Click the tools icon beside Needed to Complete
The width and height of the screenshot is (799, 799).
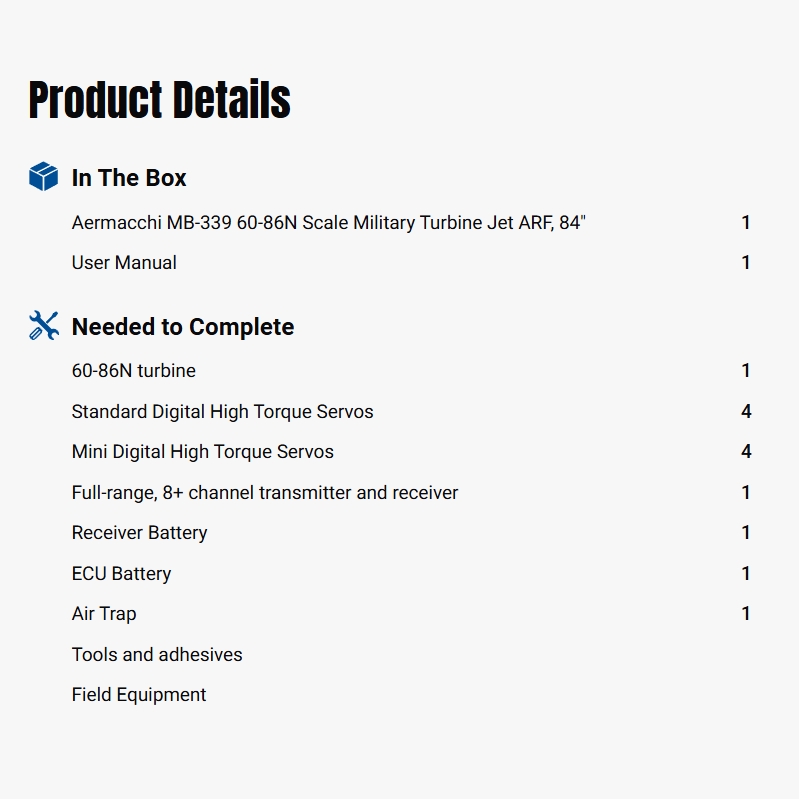(43, 326)
